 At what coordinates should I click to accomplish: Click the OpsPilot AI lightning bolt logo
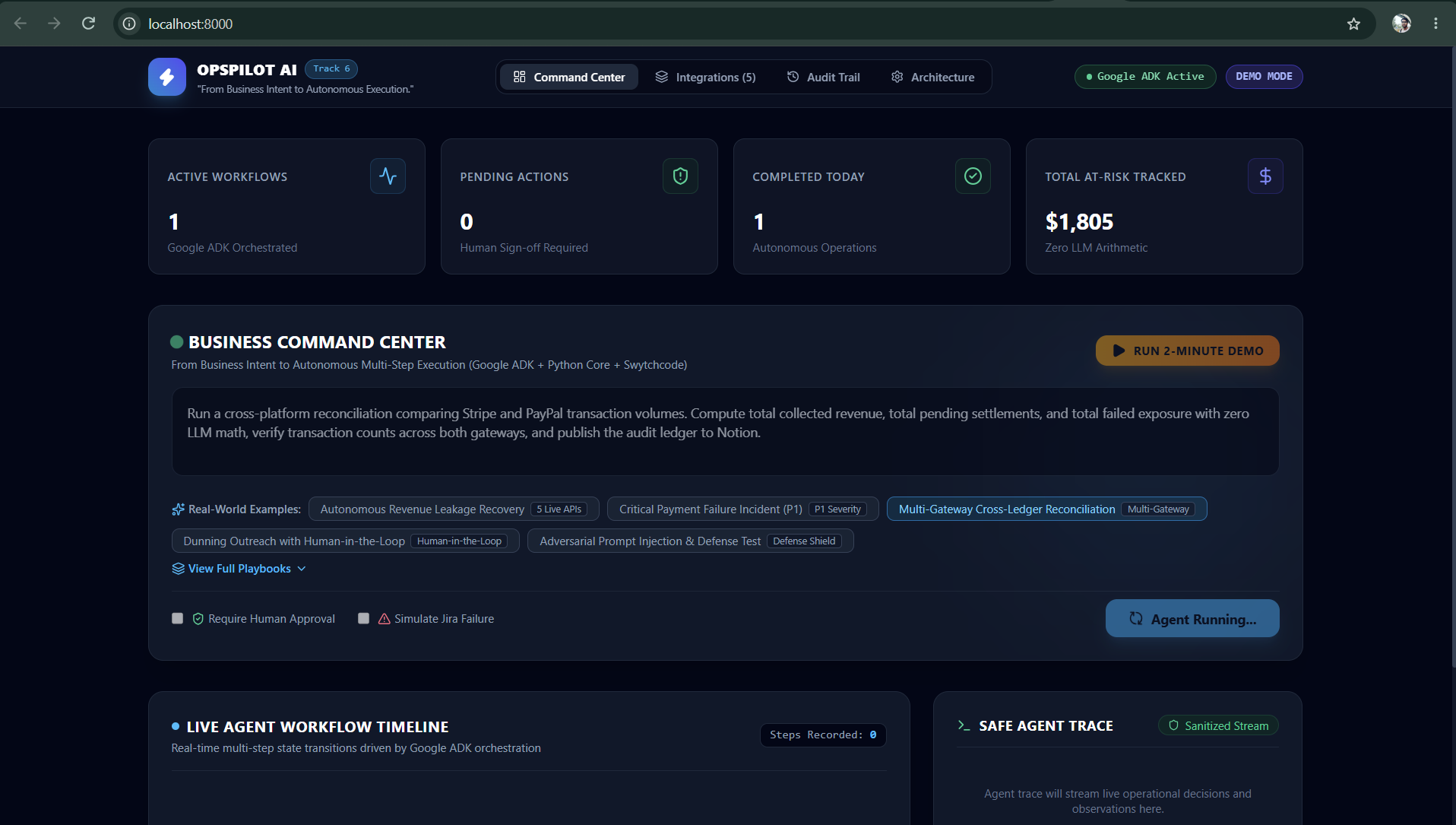coord(167,77)
